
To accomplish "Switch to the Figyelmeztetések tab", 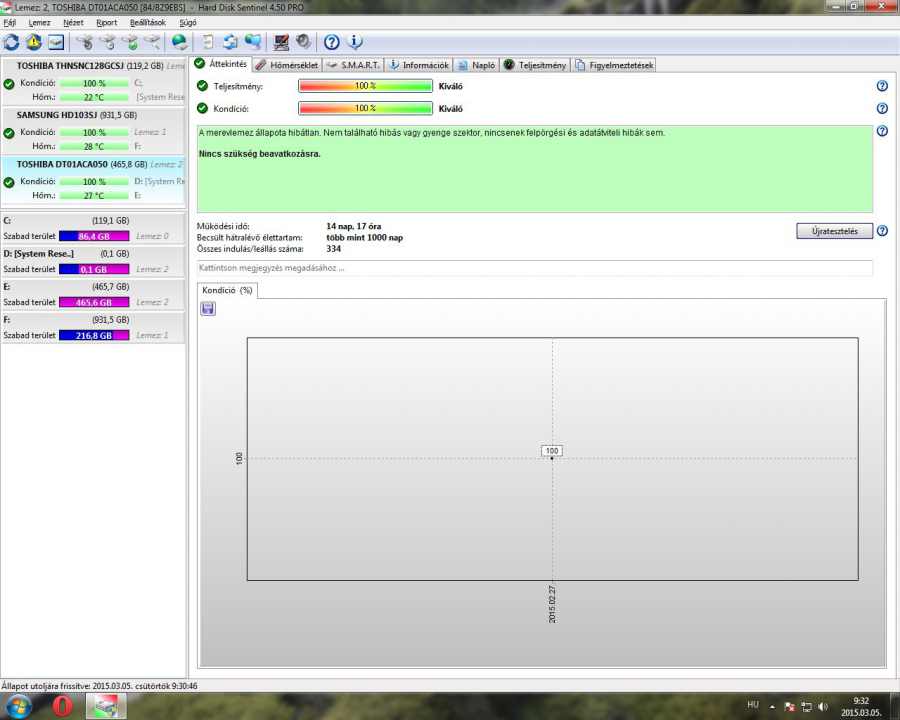I will pyautogui.click(x=614, y=65).
